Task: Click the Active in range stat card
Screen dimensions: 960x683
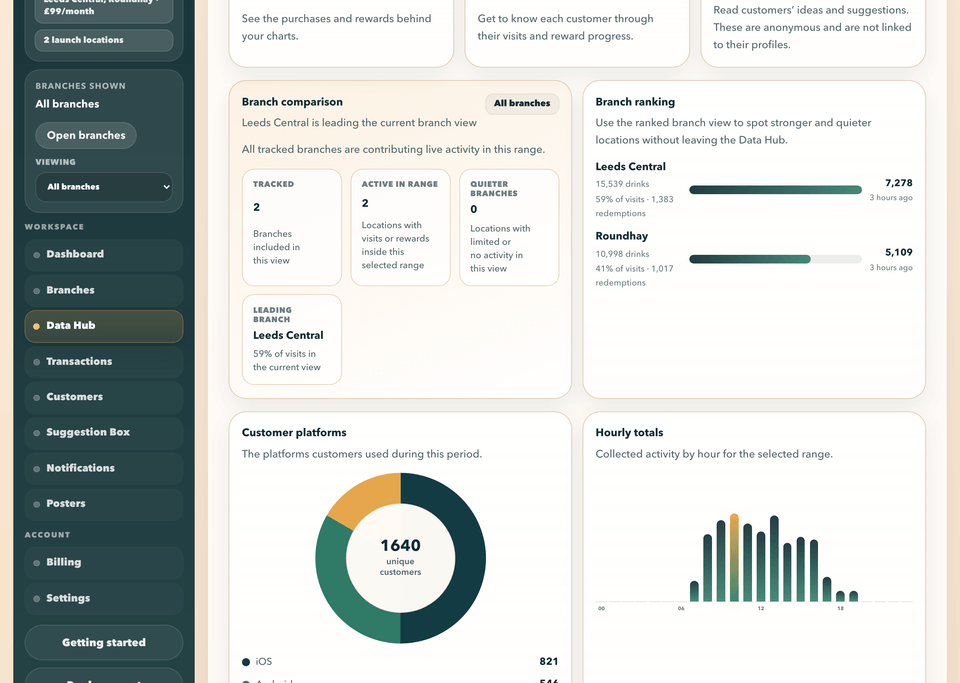Action: [400, 228]
